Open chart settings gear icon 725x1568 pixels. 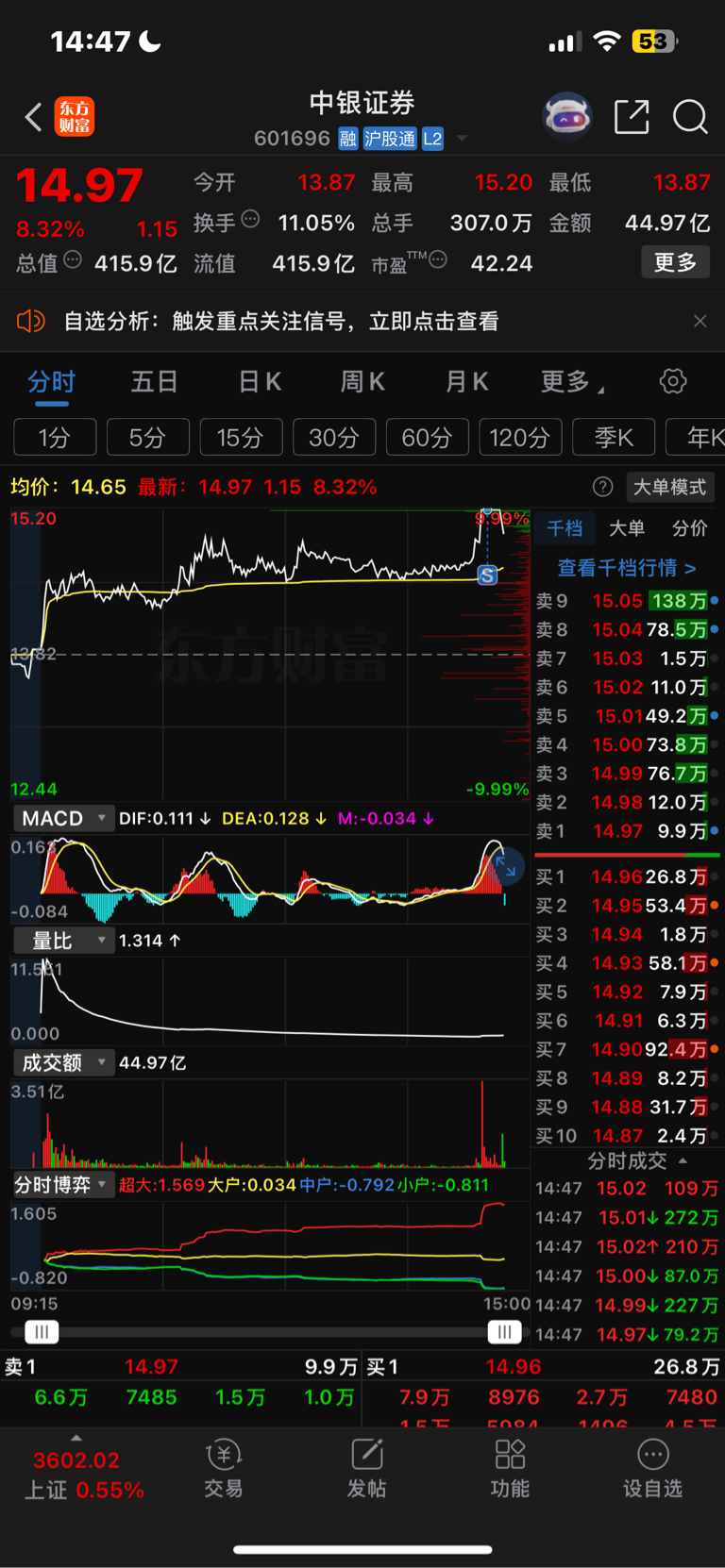673,381
